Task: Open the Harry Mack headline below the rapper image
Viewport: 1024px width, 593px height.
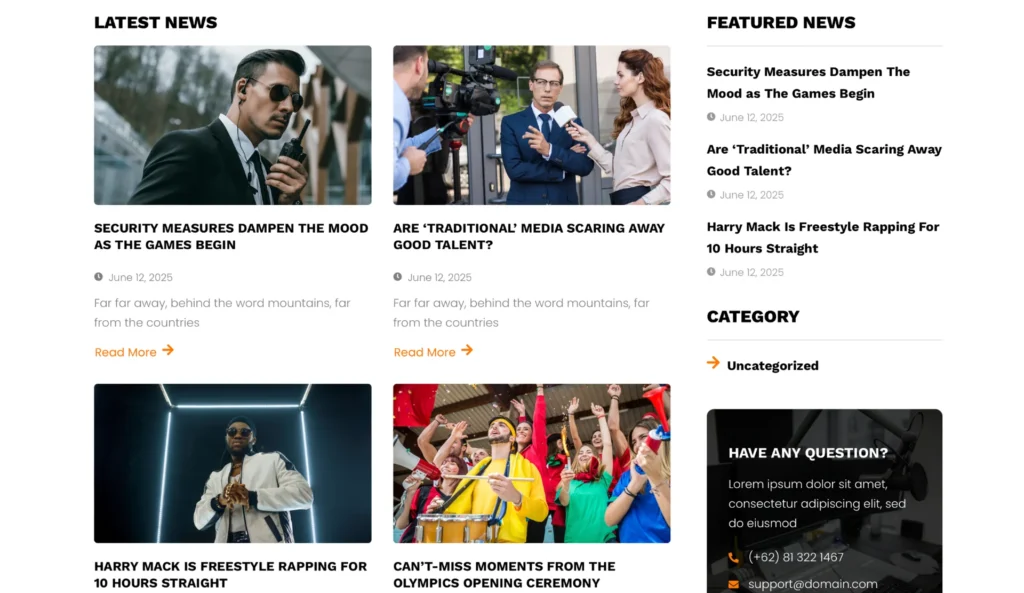Action: [230, 574]
